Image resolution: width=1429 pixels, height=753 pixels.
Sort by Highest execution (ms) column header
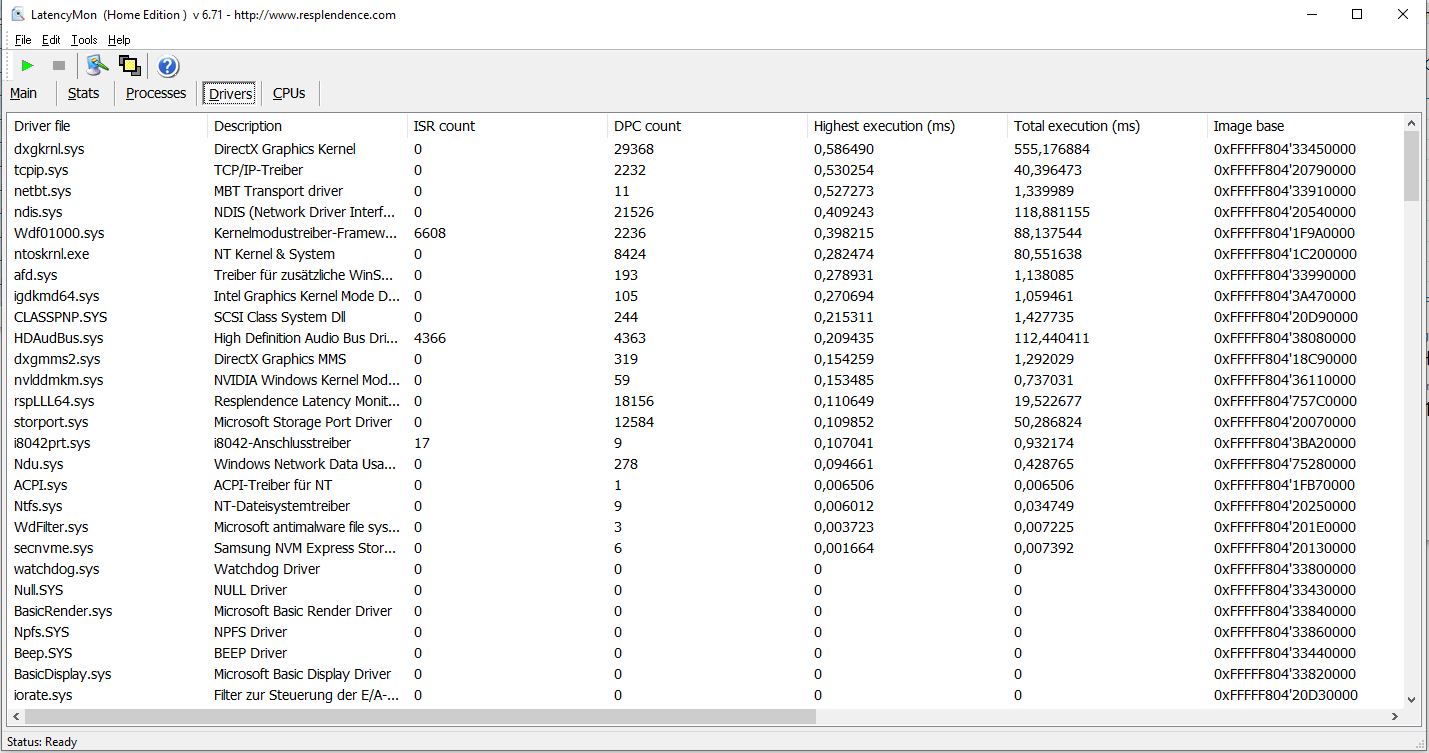pyautogui.click(x=908, y=126)
